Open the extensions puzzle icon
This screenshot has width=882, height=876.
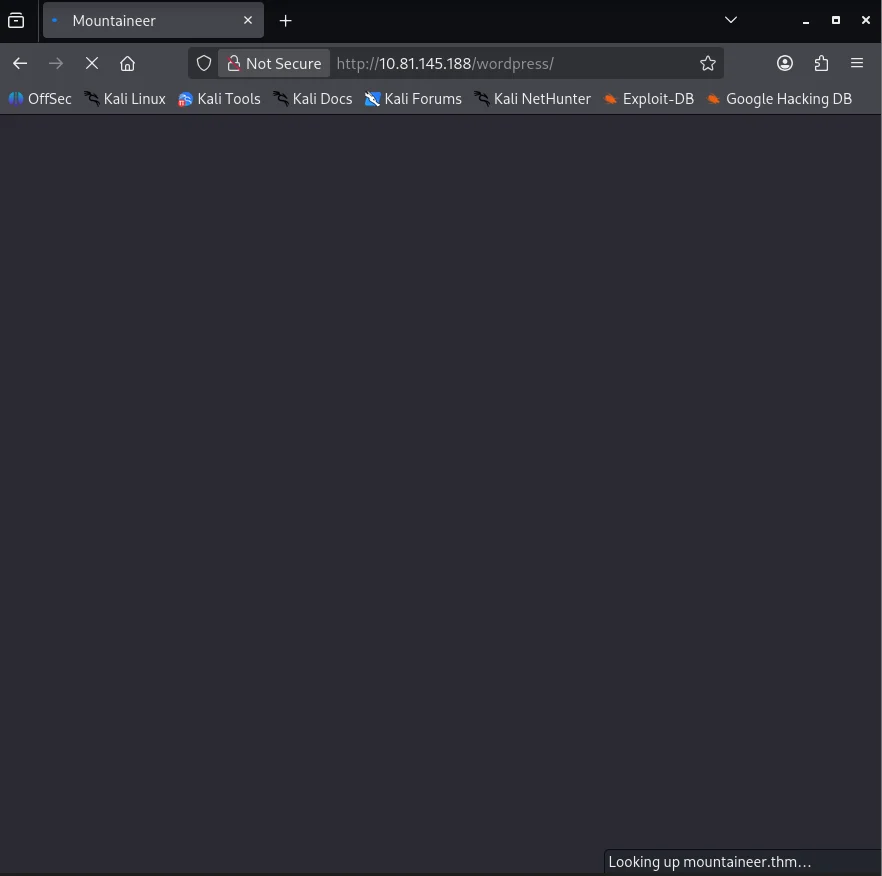coord(821,63)
